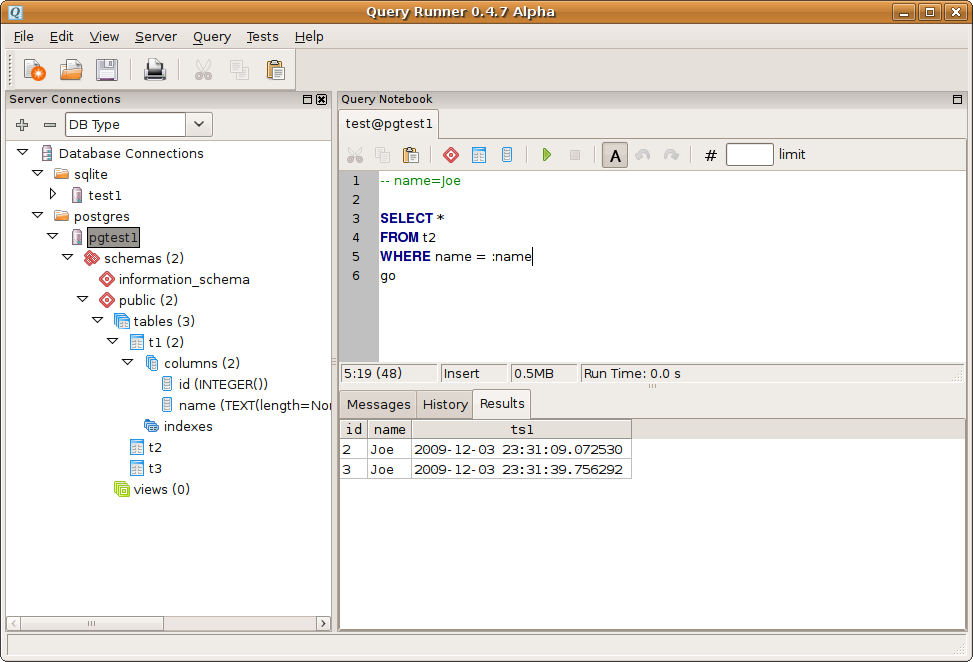Click the horizontal scrollbar thumb in the tree panel
The width and height of the screenshot is (973, 662).
coord(92,623)
